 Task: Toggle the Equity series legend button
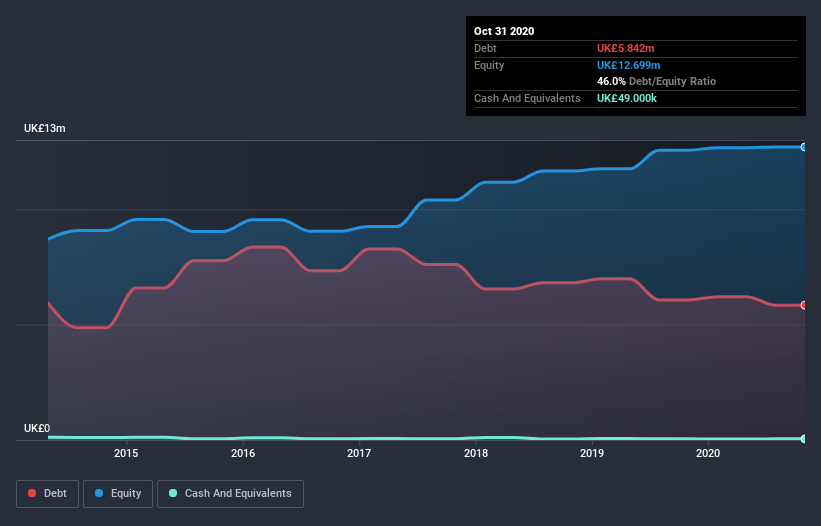coord(118,494)
